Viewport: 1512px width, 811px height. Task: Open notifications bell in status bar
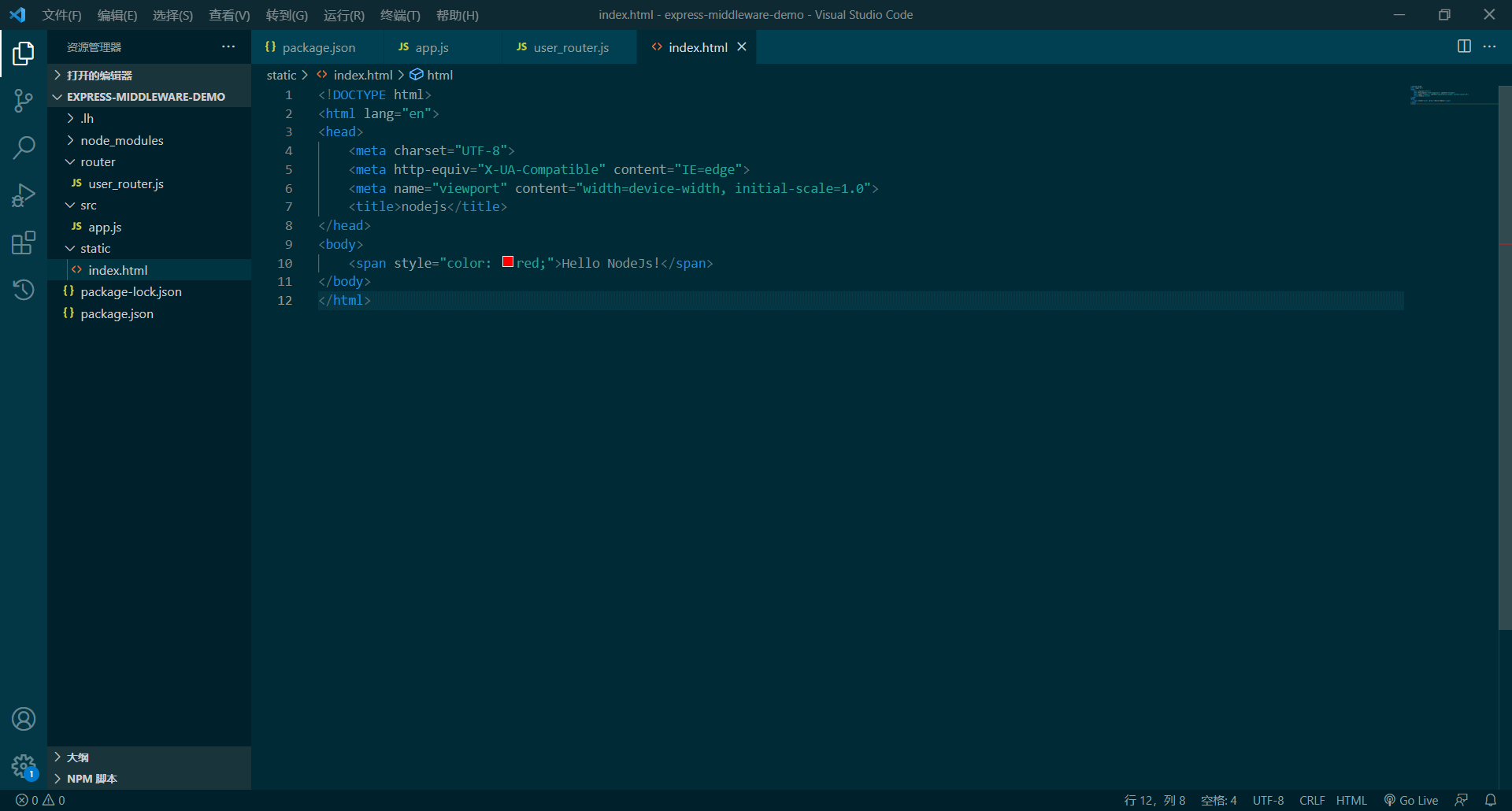click(x=1491, y=800)
